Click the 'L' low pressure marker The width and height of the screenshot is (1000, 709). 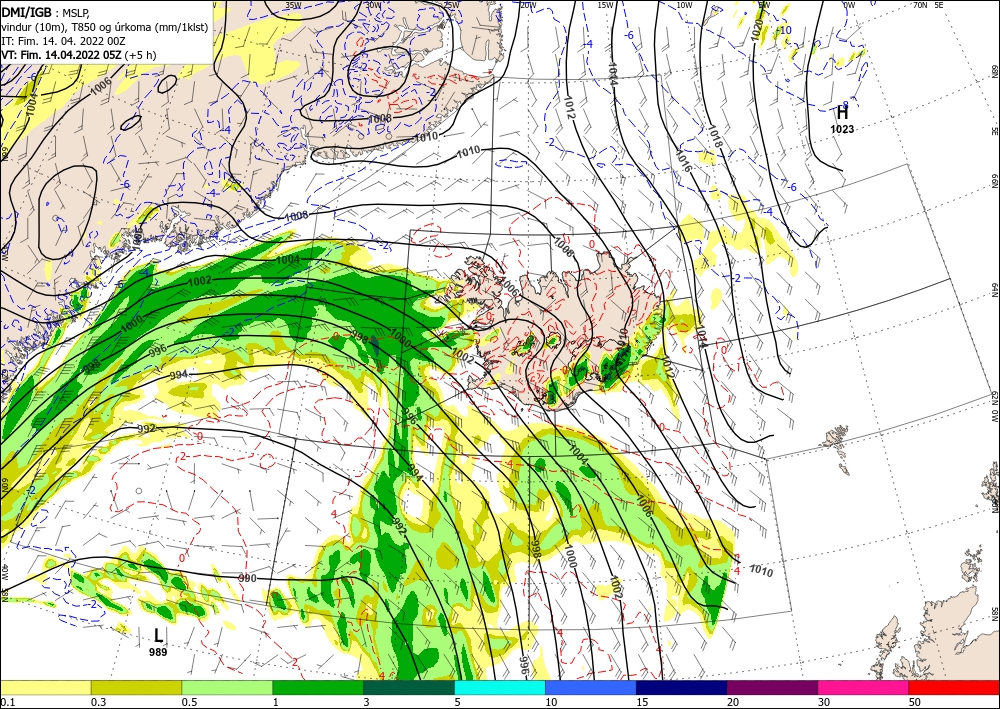tap(158, 636)
